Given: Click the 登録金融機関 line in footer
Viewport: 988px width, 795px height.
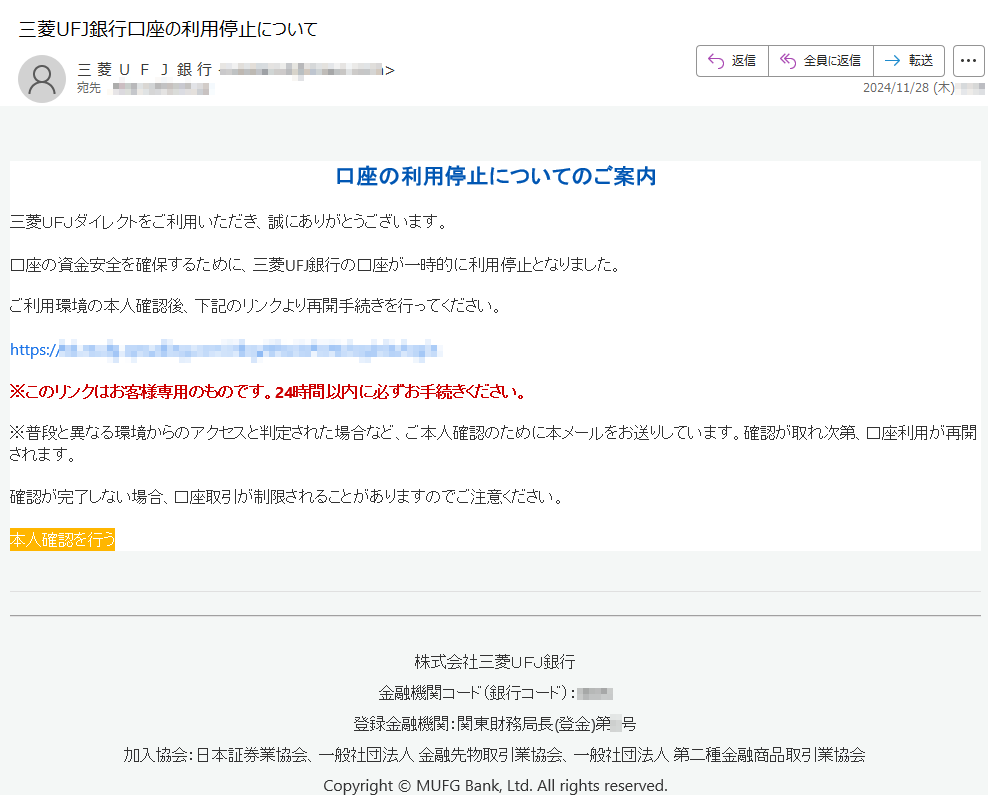Looking at the screenshot, I should point(495,724).
